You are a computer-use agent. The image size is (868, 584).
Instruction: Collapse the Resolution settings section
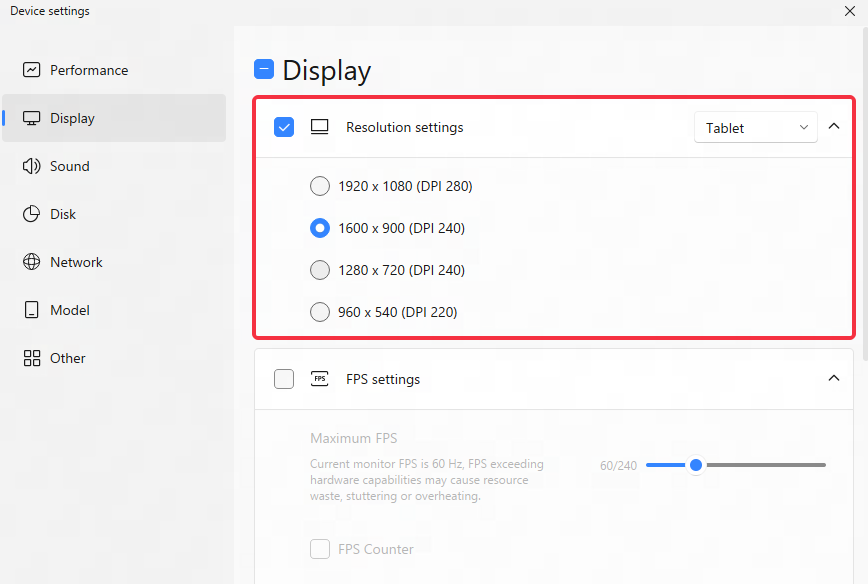pos(834,126)
